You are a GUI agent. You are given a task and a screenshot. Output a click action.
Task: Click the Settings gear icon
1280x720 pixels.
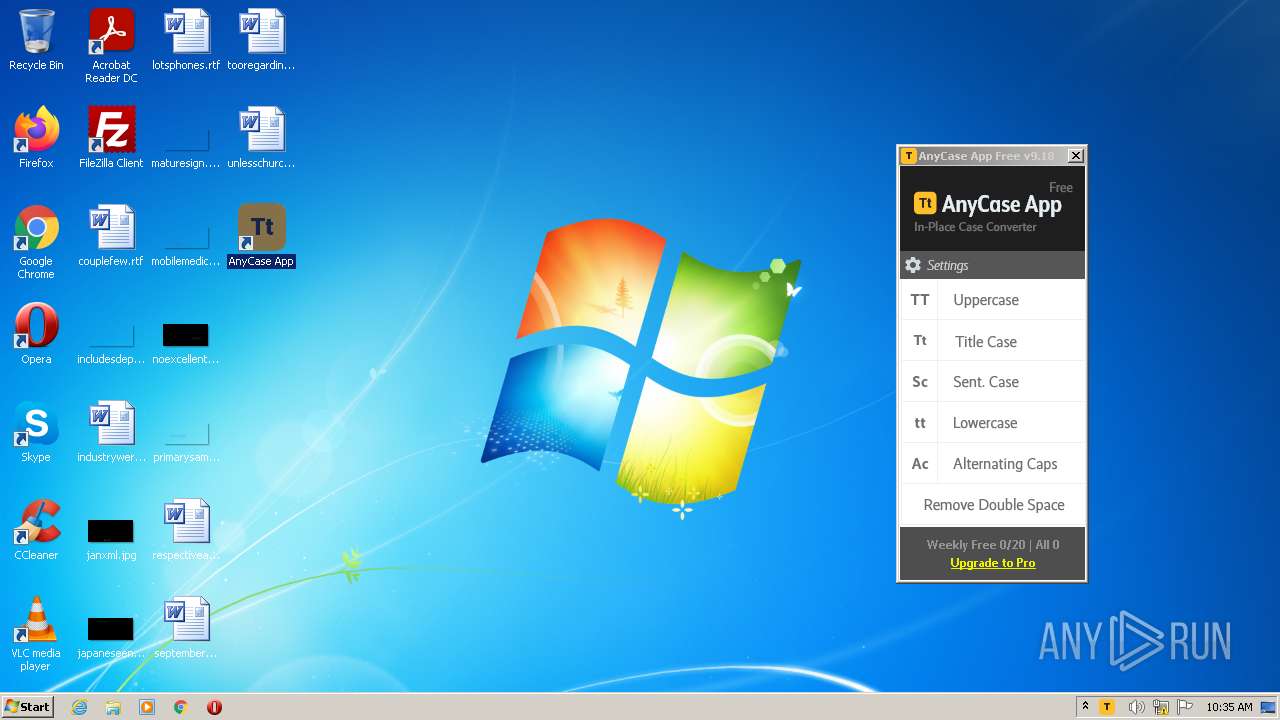point(912,265)
